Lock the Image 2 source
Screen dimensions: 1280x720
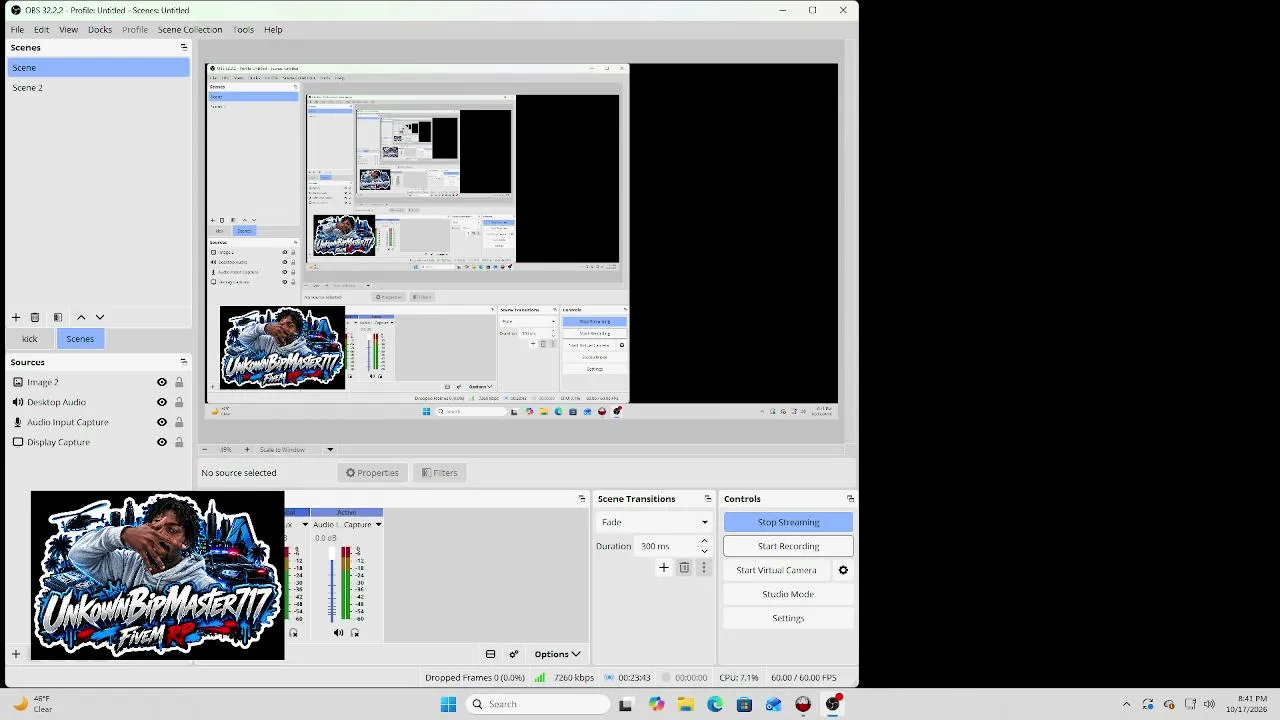(179, 382)
